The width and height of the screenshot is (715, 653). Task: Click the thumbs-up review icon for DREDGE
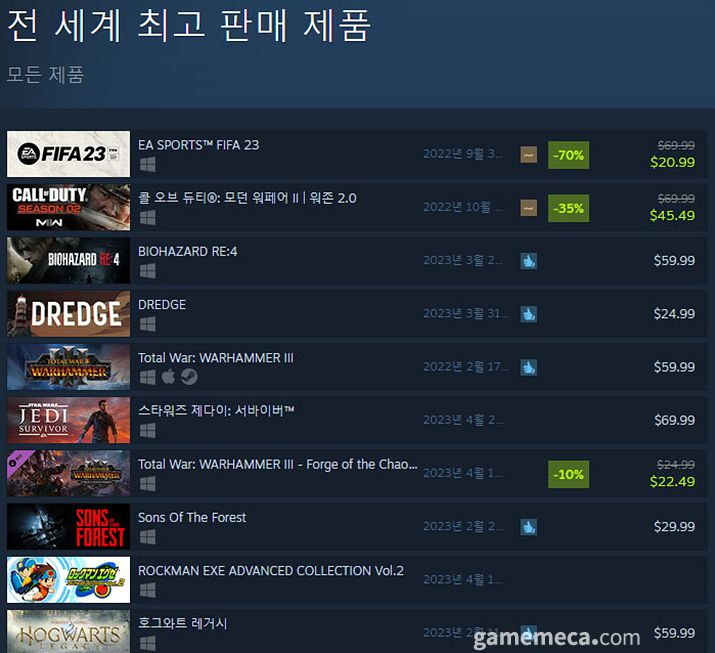(528, 314)
